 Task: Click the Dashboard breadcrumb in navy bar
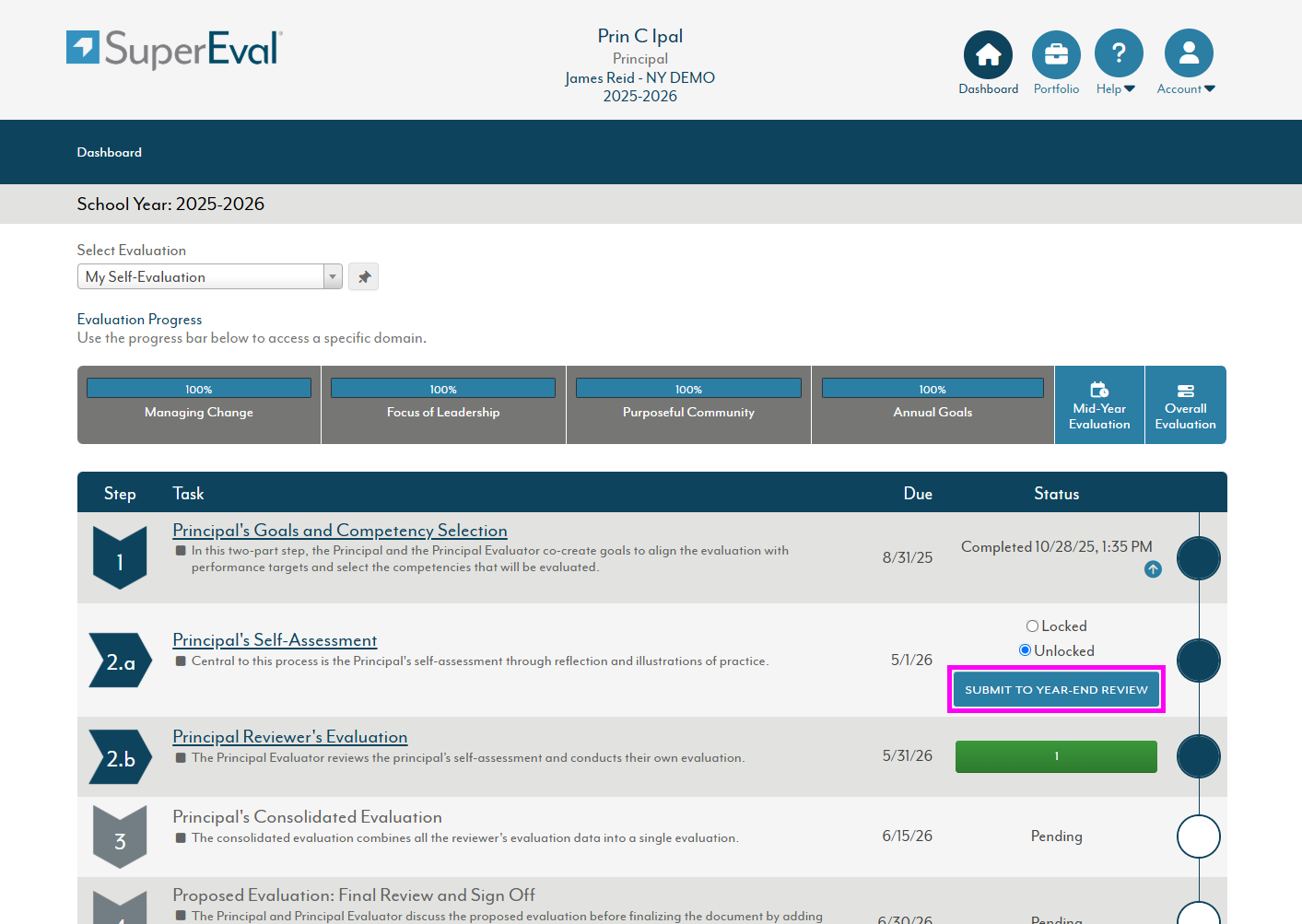coord(110,153)
